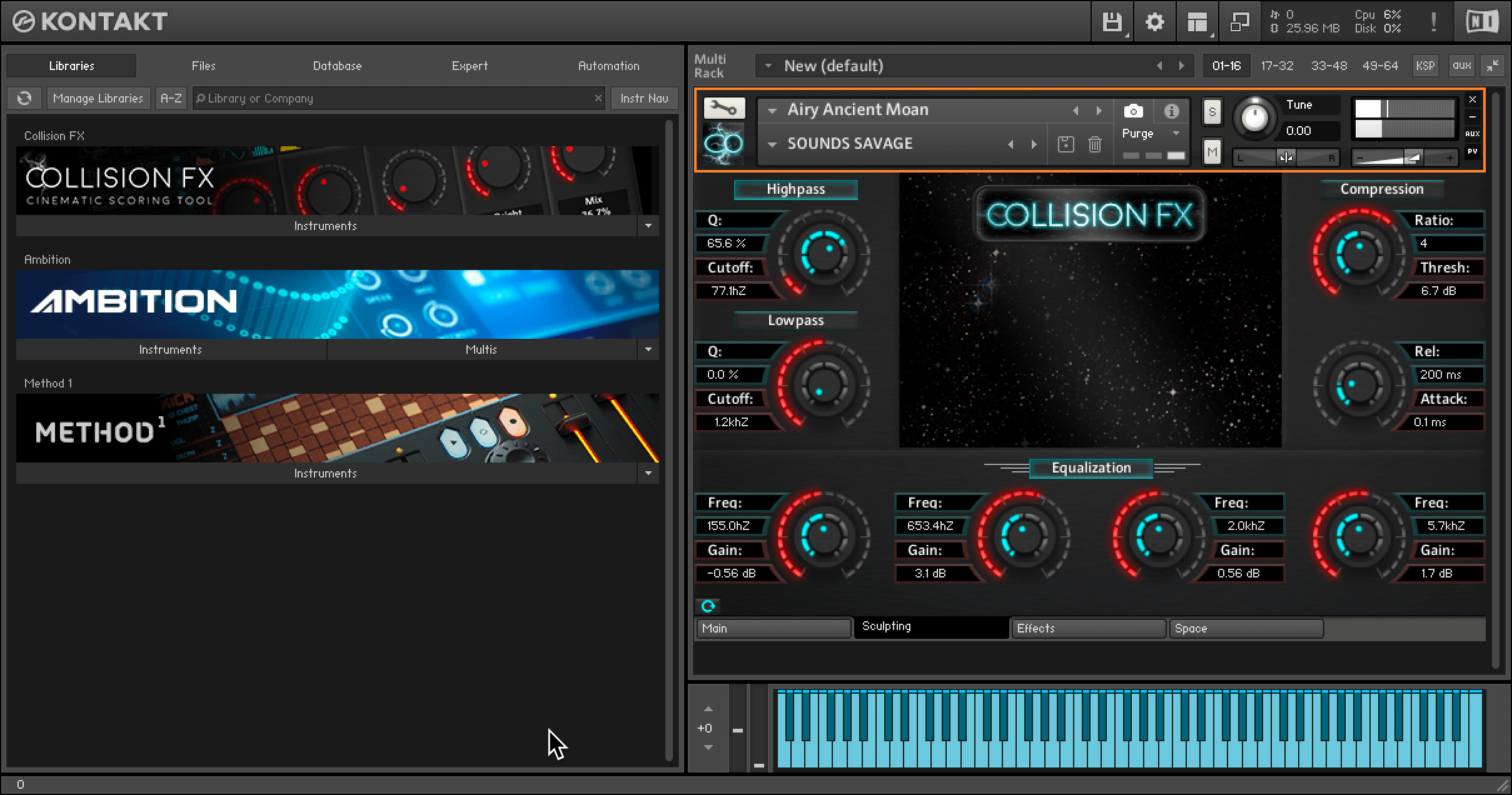Click the Tune knob
This screenshot has width=1512, height=795.
click(x=1254, y=117)
